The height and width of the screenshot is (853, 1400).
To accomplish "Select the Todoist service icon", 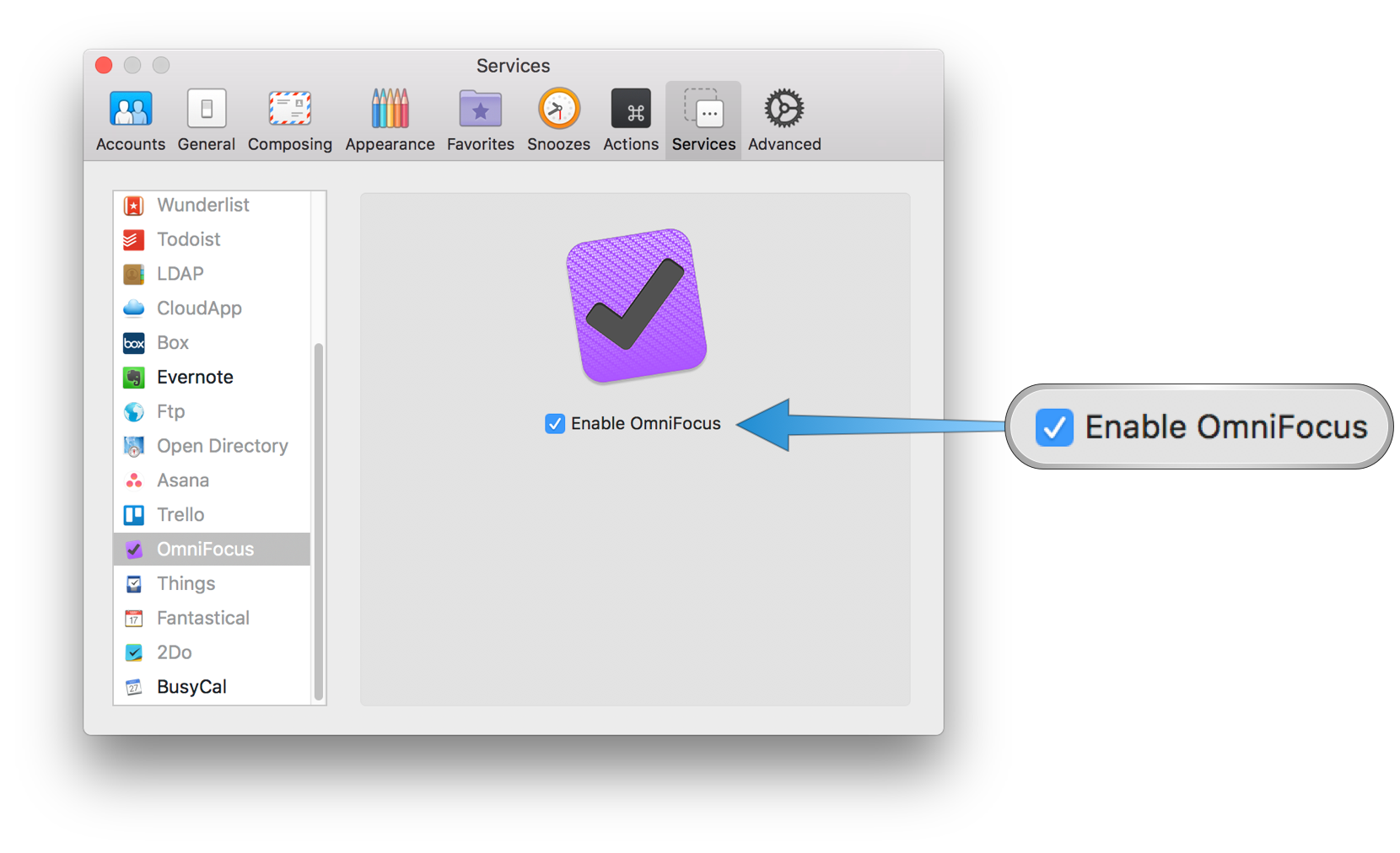I will pos(133,240).
